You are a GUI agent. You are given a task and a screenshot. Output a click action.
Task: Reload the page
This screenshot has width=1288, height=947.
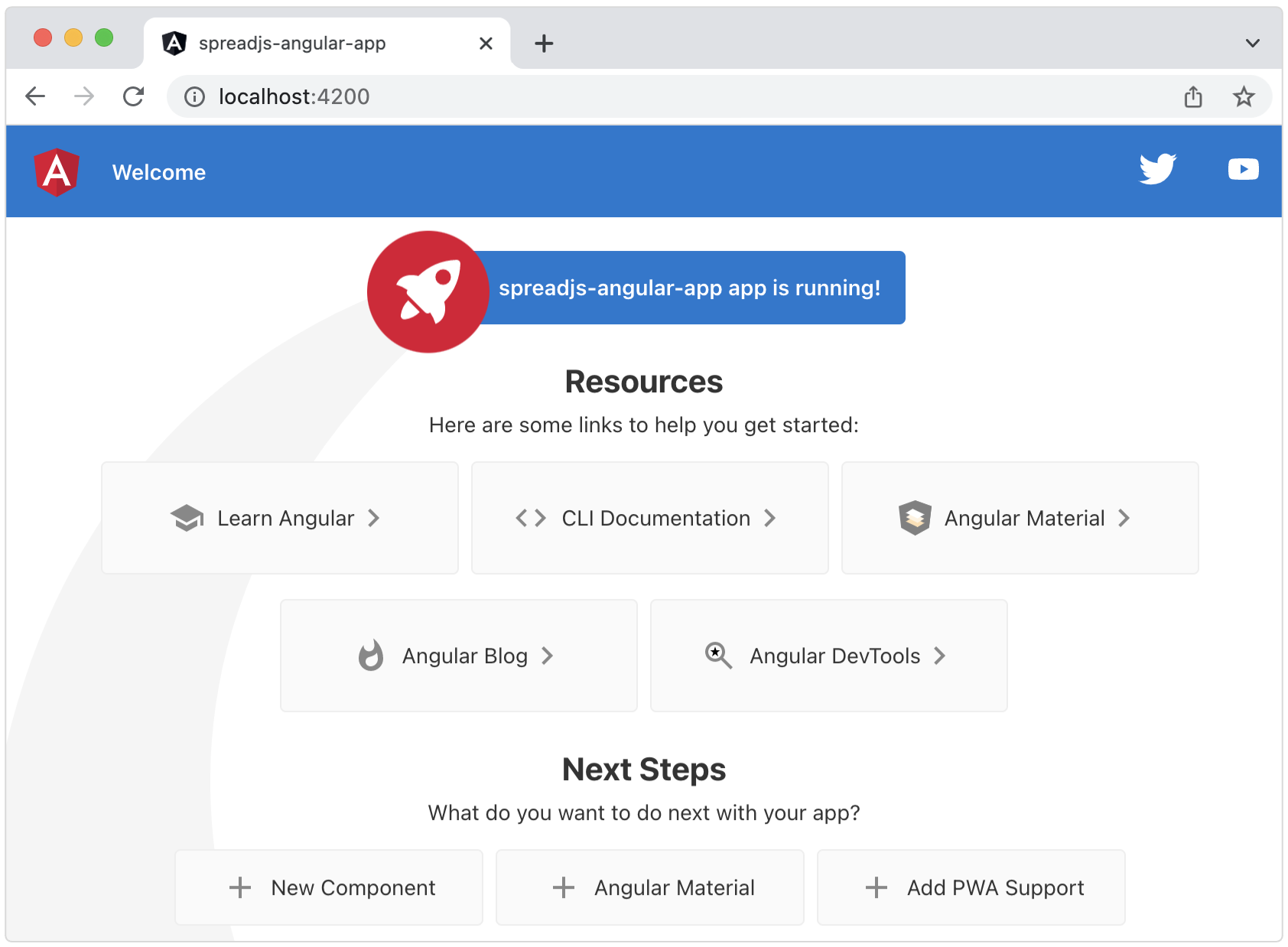[133, 96]
